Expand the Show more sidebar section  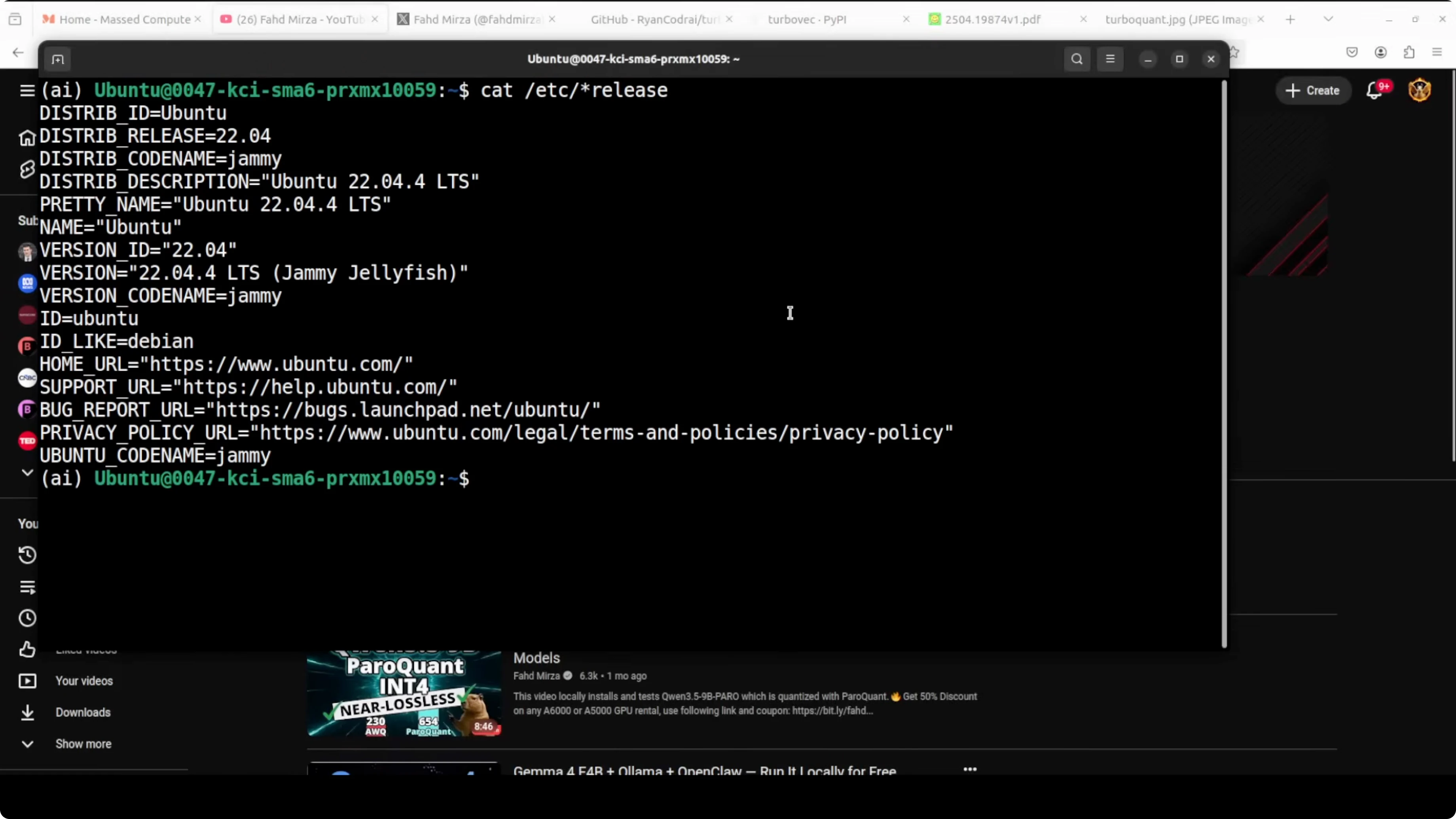[83, 744]
